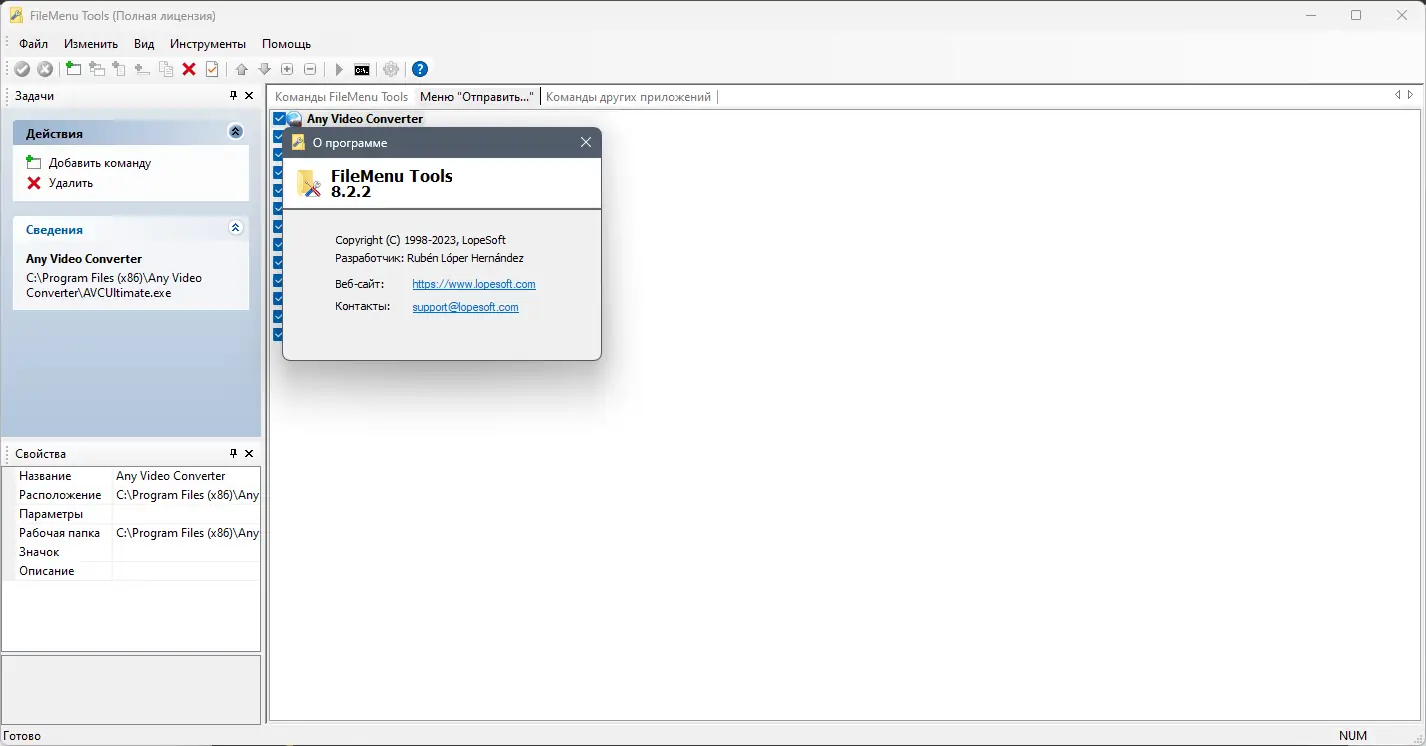Click the Название value field

pyautogui.click(x=187, y=476)
